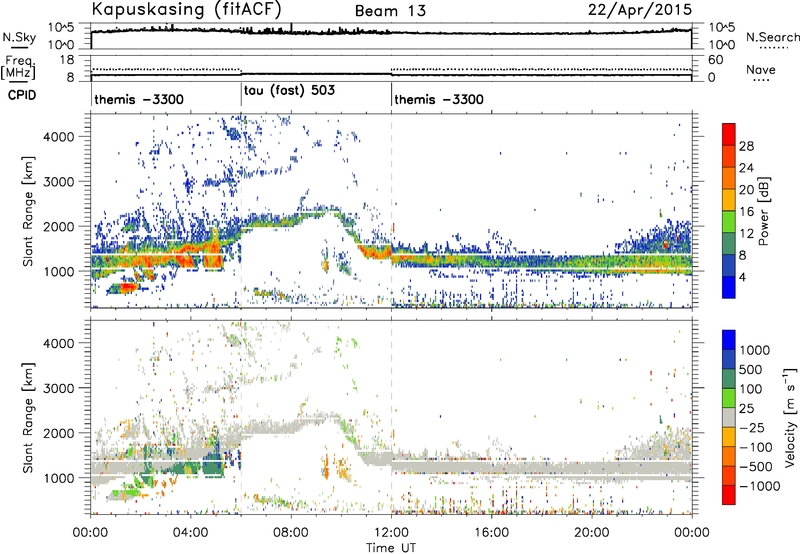
Task: Click the '60' Nave axis tick
Action: (x=715, y=60)
